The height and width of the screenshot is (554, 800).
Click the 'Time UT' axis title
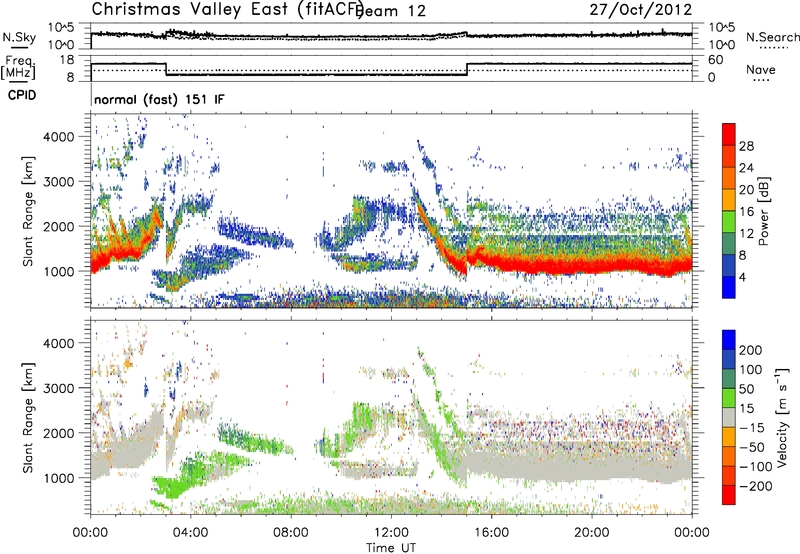pos(391,547)
